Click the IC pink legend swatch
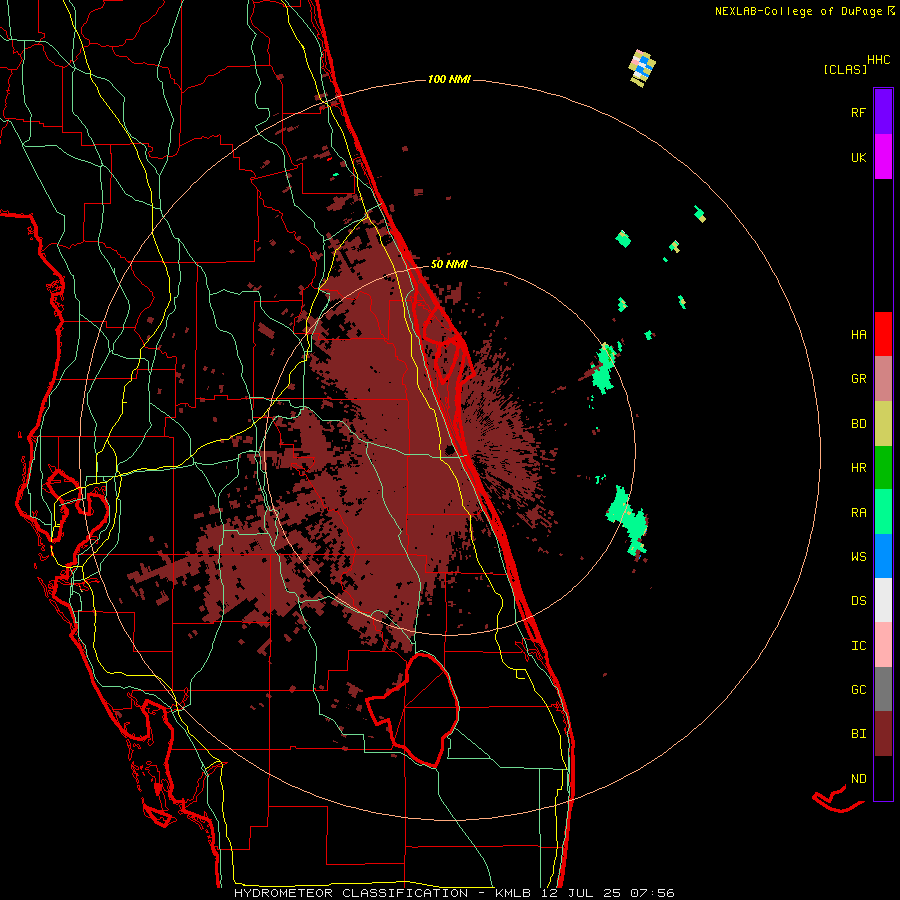The image size is (900, 900). click(x=883, y=645)
